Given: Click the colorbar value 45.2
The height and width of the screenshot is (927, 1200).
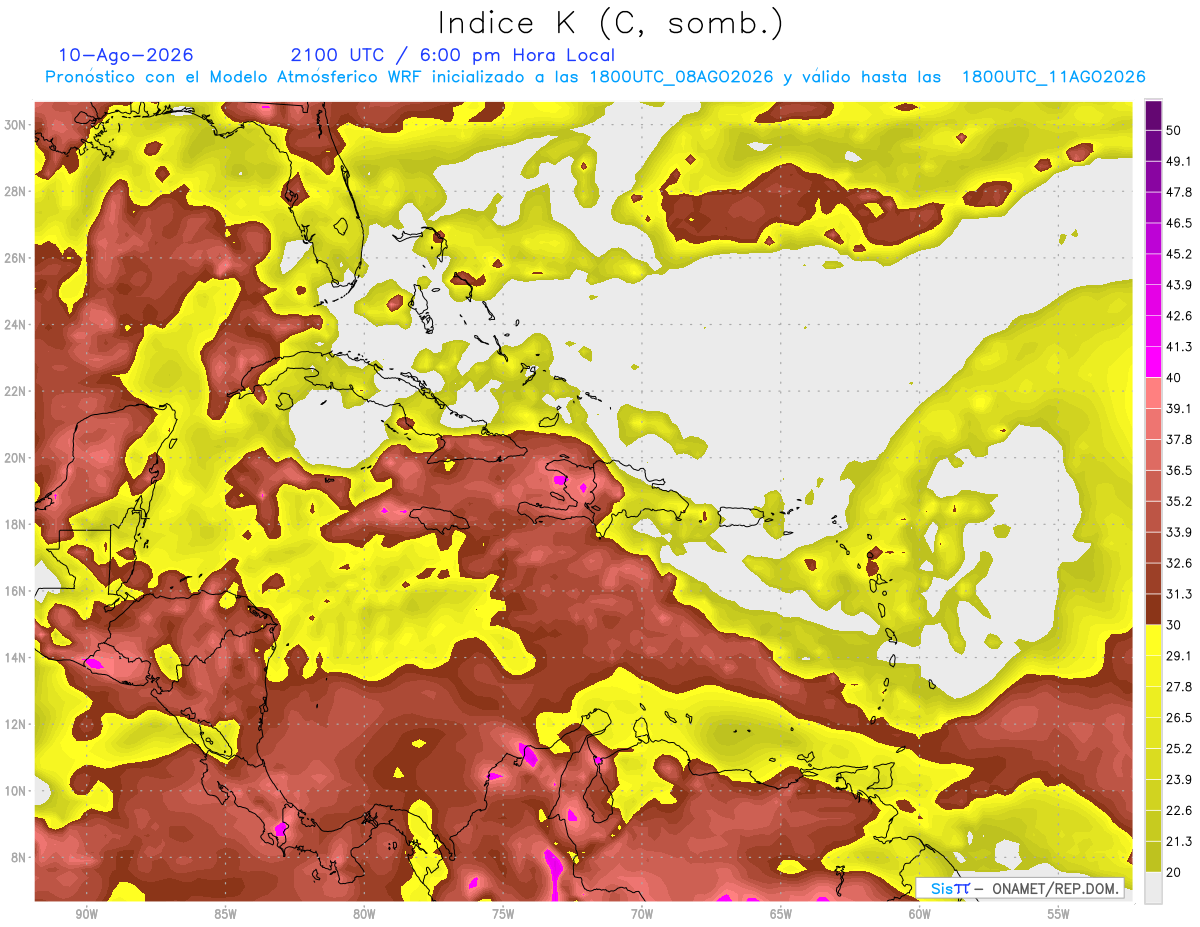Looking at the screenshot, I should pyautogui.click(x=1178, y=254).
